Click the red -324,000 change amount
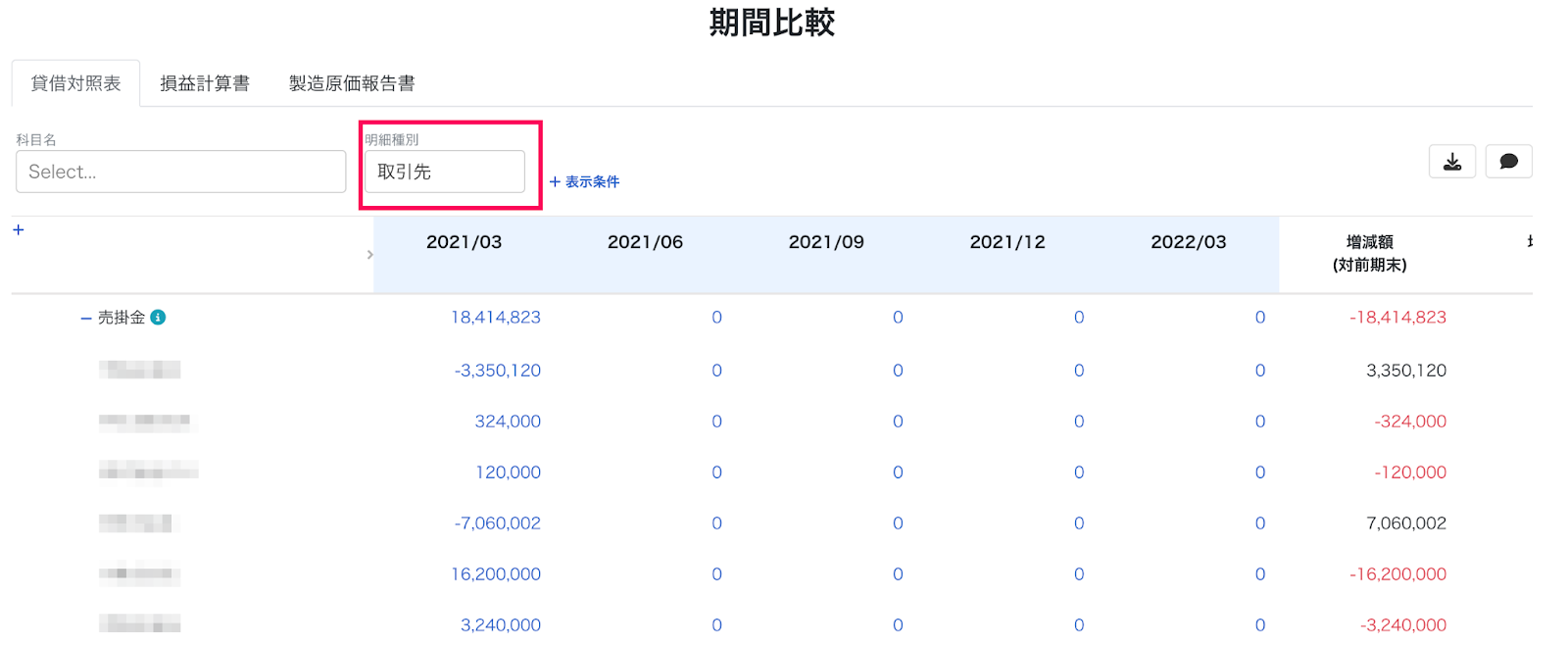Viewport: 1568px width, 646px height. 1410,422
